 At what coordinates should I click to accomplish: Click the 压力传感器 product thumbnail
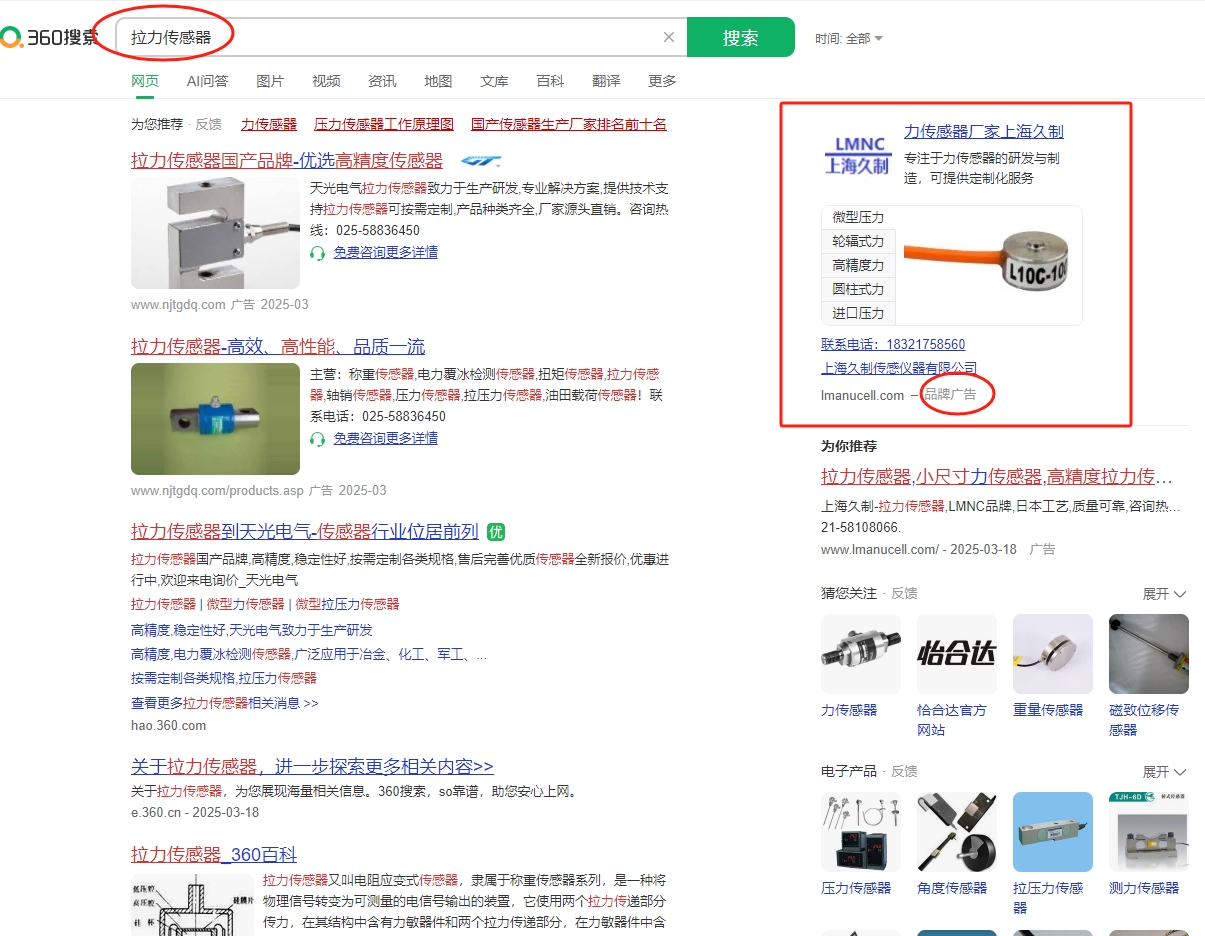tap(861, 832)
